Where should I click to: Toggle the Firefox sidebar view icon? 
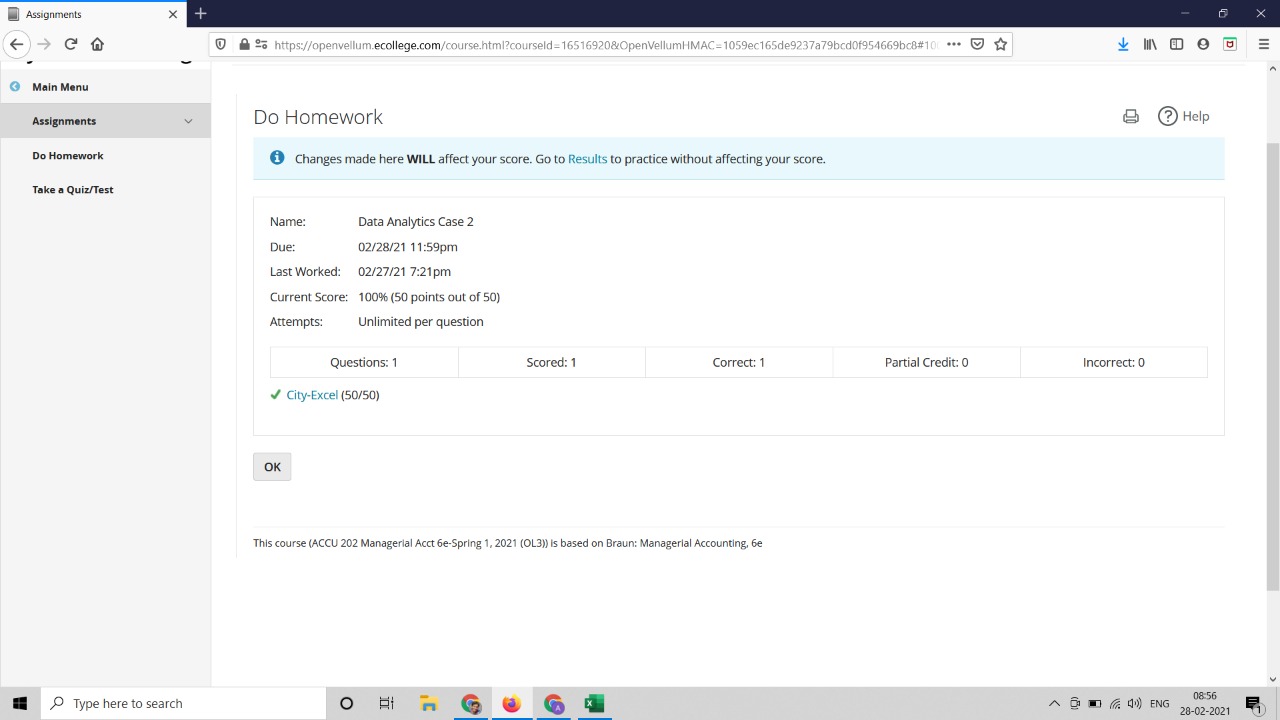(x=1176, y=44)
